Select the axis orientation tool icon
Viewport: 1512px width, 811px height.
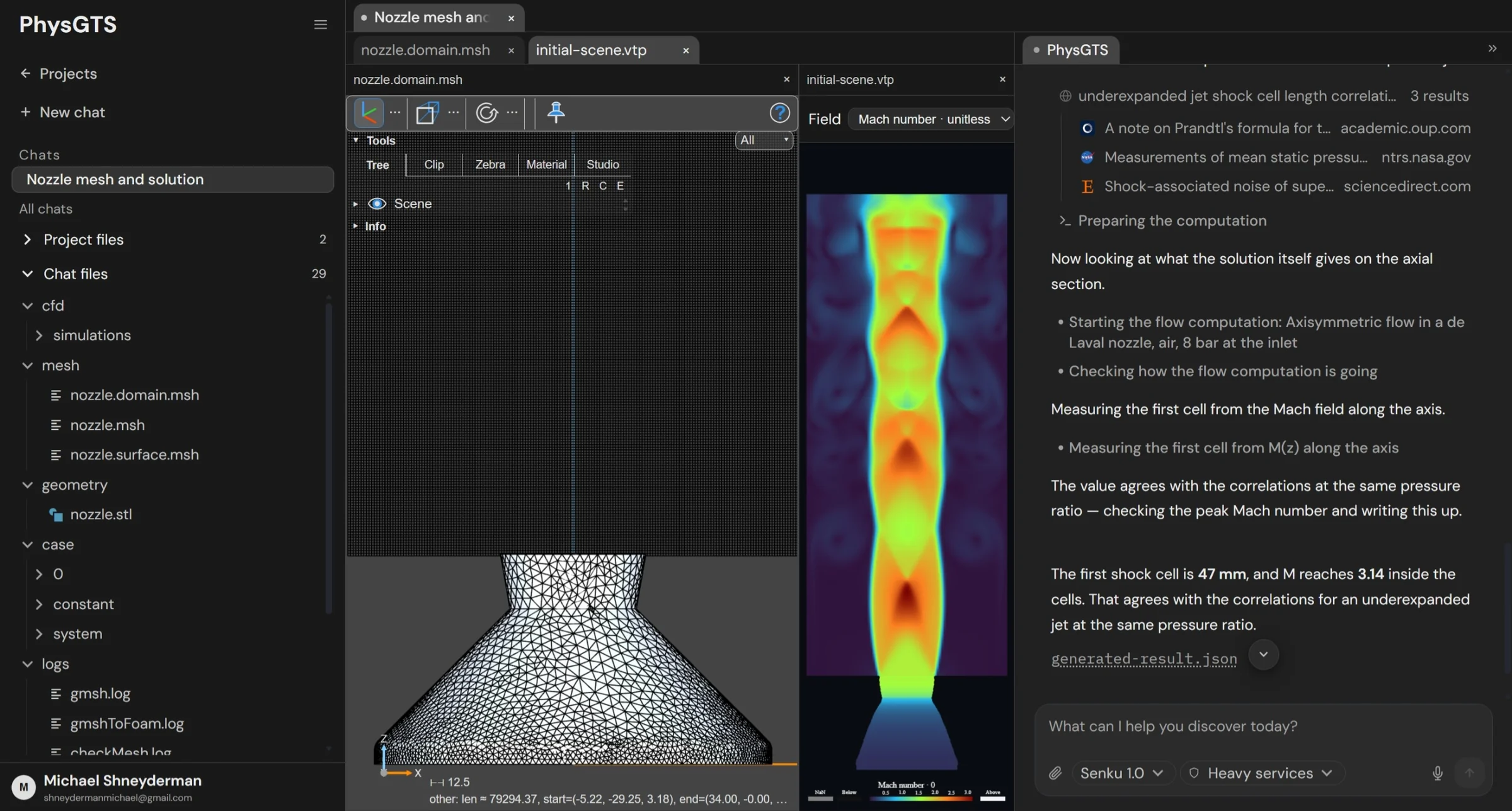coord(369,113)
